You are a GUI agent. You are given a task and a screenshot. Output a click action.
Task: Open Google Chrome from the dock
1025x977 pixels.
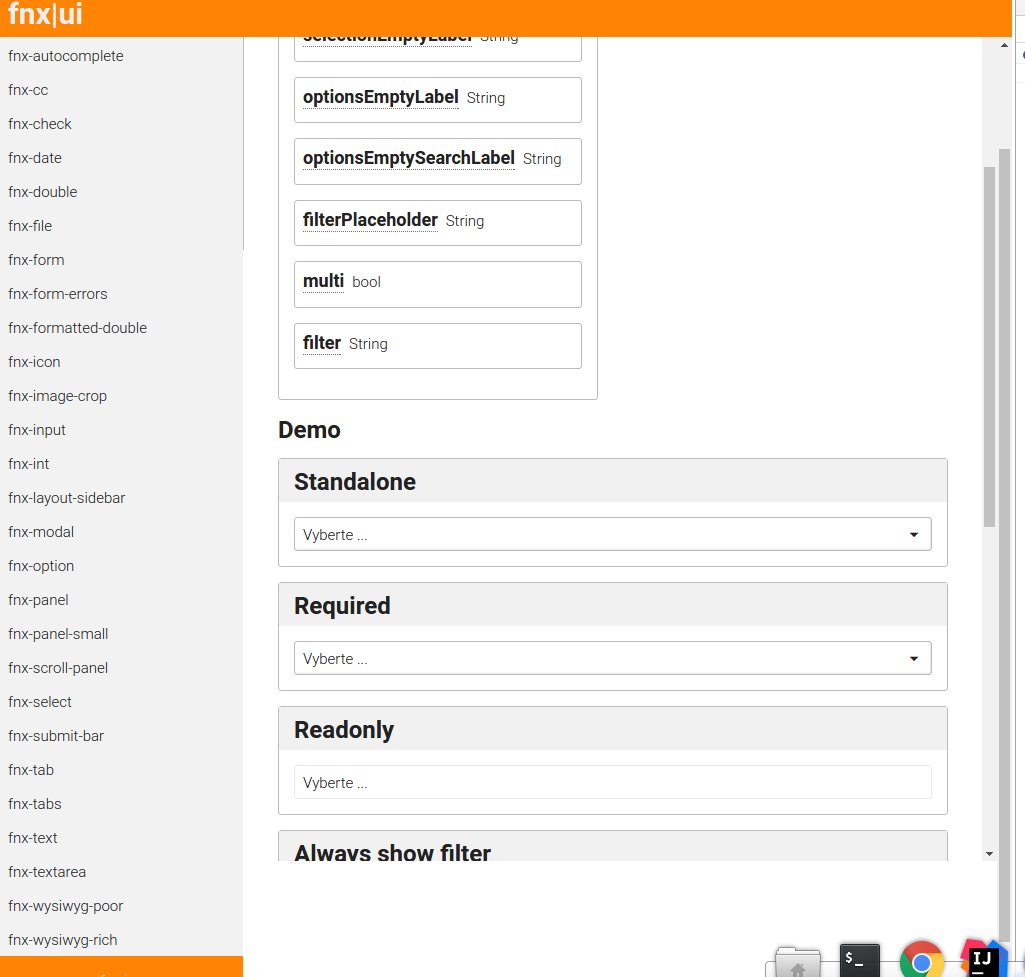[x=922, y=959]
